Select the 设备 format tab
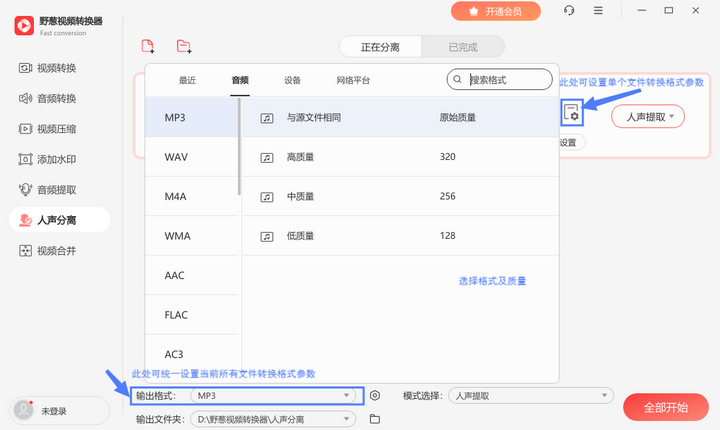720x430 pixels. click(x=292, y=80)
